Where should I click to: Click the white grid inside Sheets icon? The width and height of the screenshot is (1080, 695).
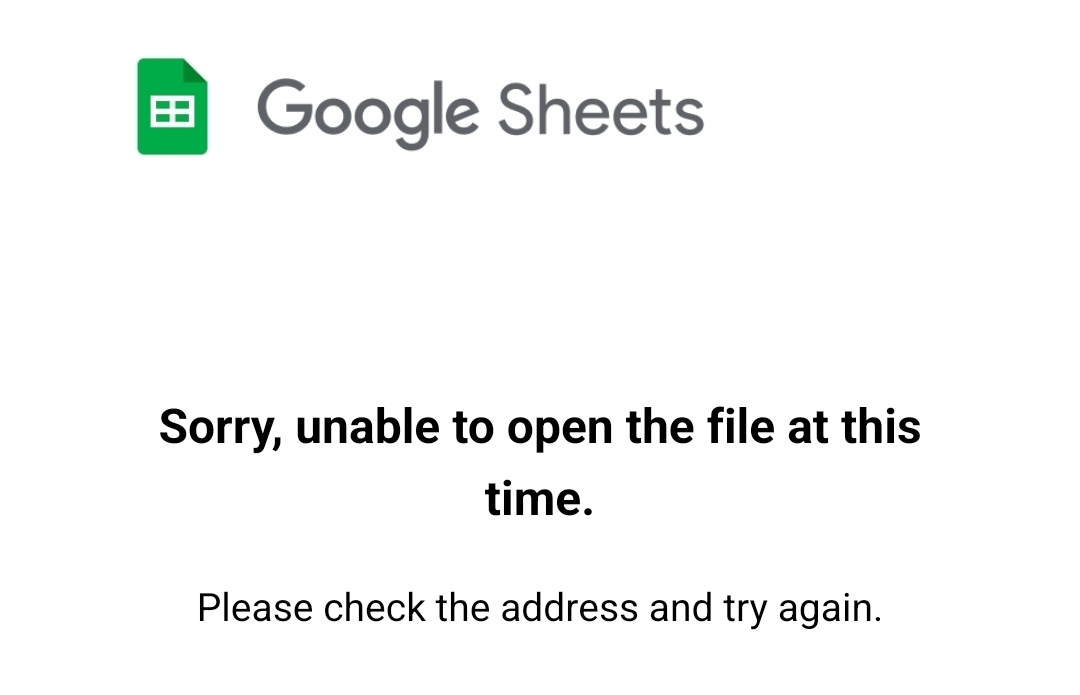172,112
